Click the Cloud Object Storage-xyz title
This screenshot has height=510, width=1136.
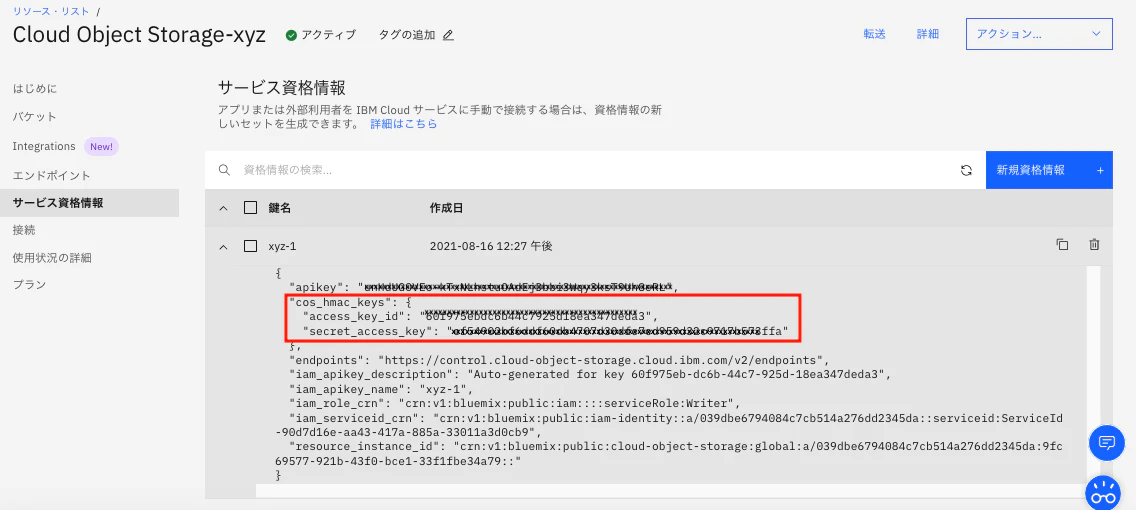coord(139,35)
